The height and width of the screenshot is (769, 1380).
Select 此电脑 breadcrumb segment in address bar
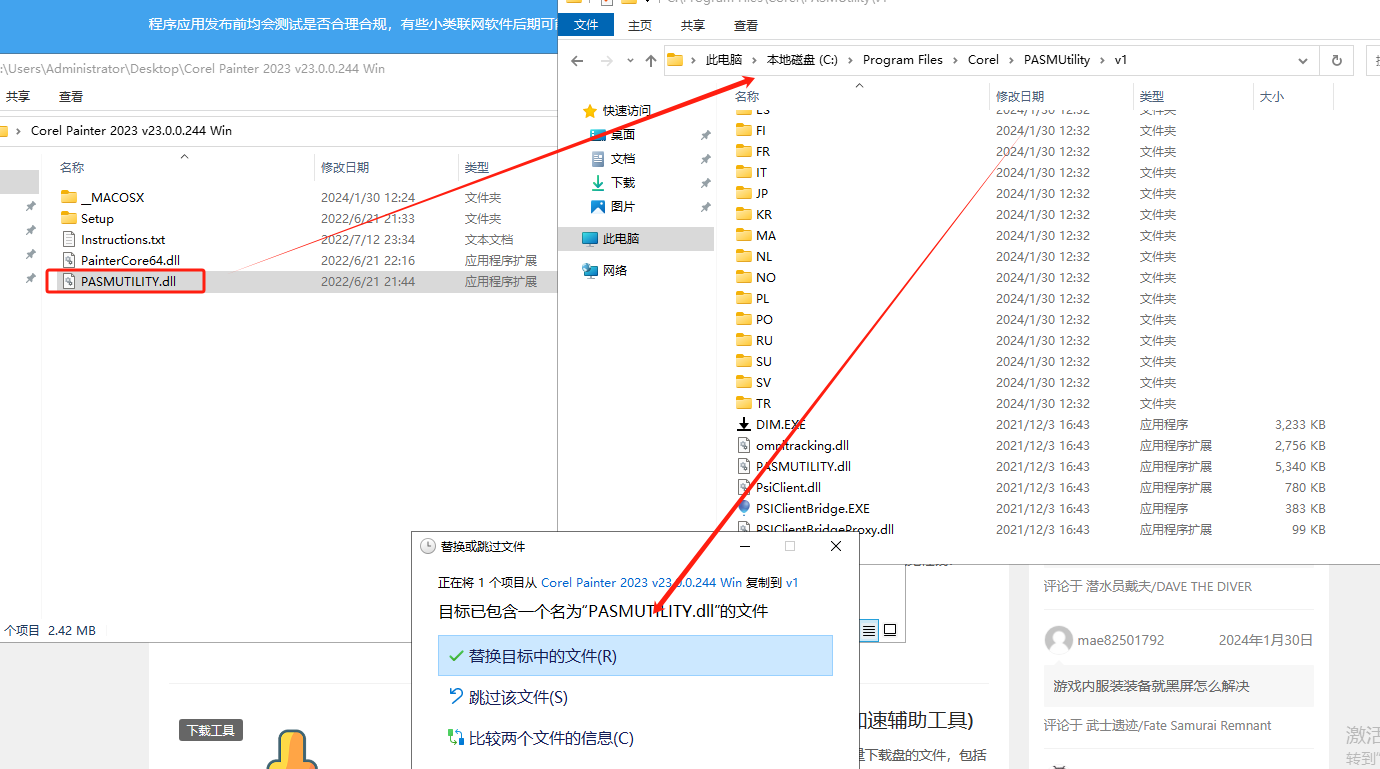(724, 60)
